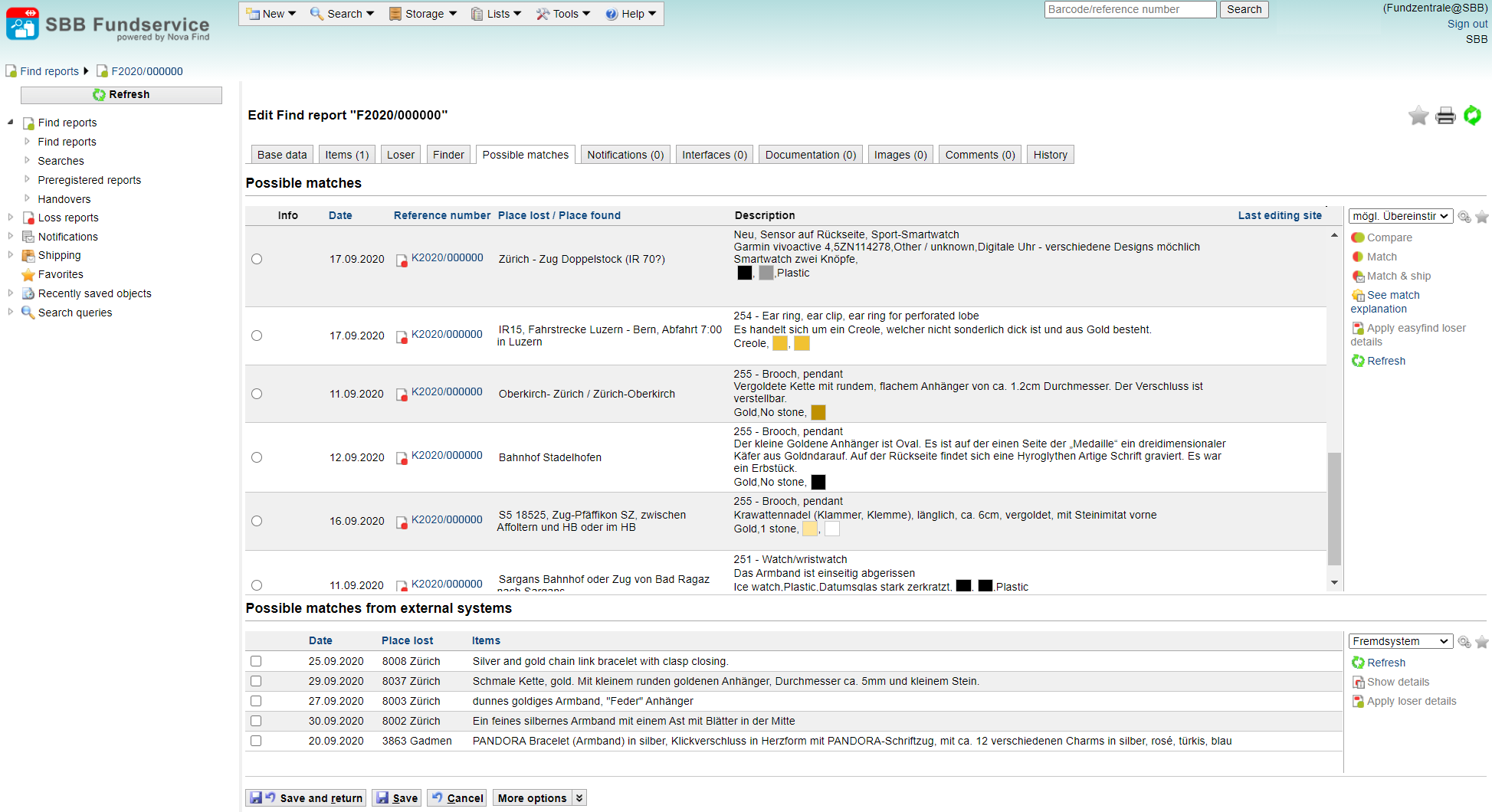Switch to the Finder tab
This screenshot has height=812, width=1492.
[x=448, y=155]
